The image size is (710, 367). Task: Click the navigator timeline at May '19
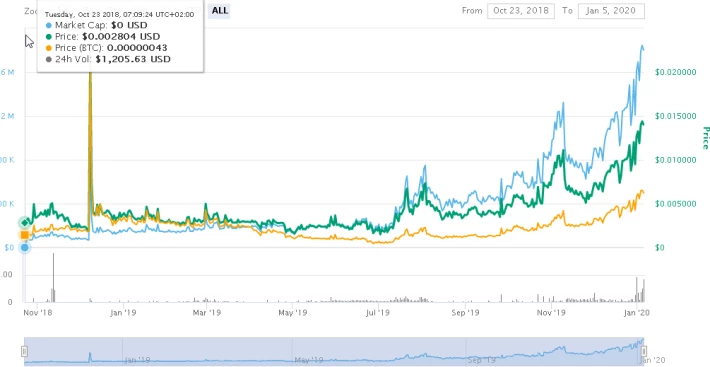point(308,360)
